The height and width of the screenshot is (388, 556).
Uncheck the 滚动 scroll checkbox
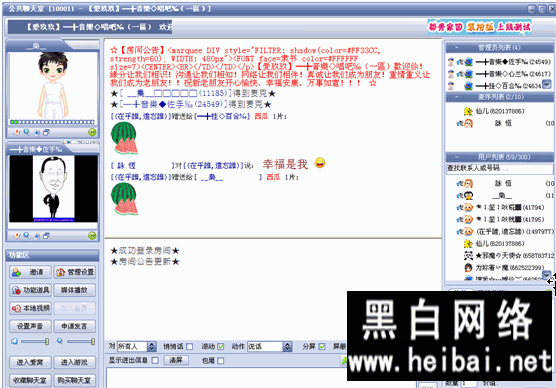tap(221, 347)
